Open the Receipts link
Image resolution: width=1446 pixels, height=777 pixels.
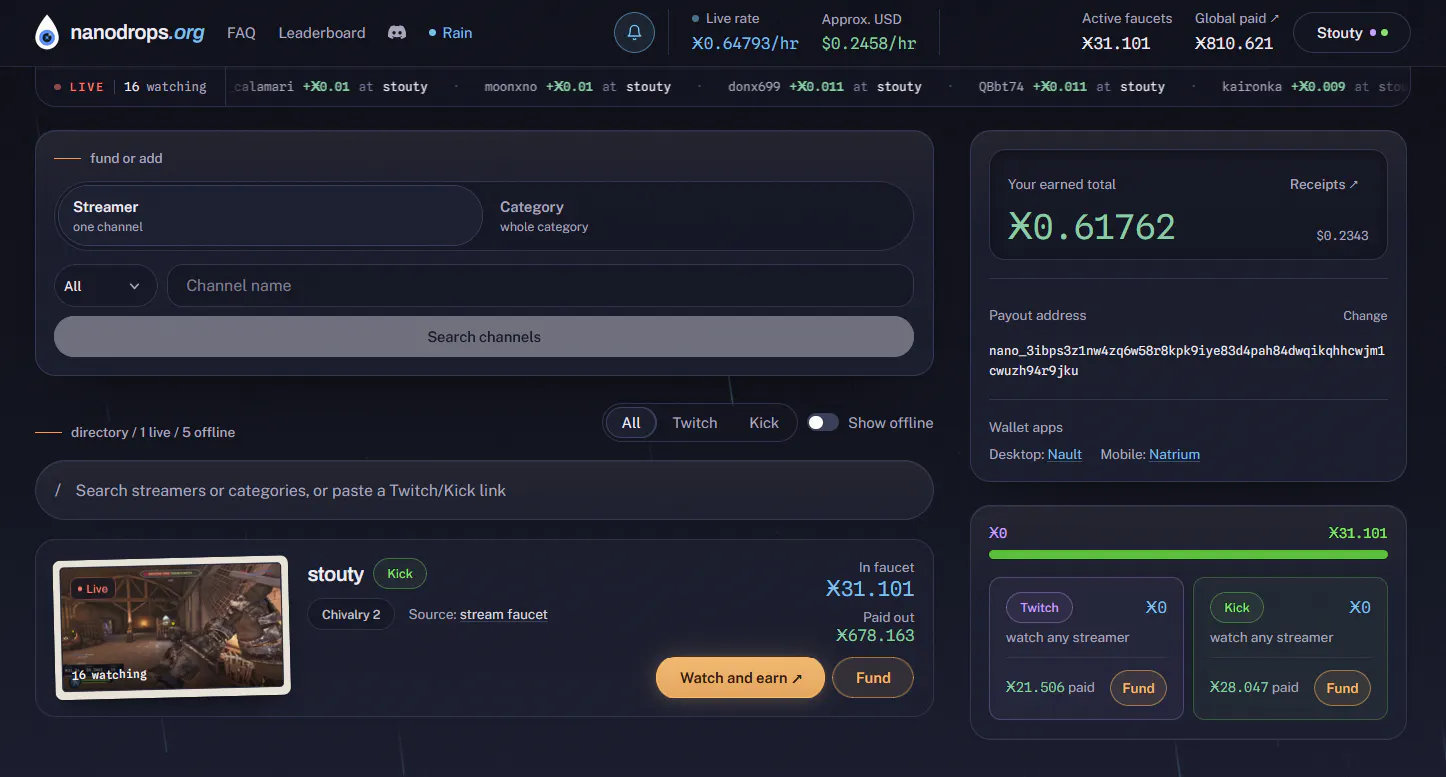[x=1325, y=184]
